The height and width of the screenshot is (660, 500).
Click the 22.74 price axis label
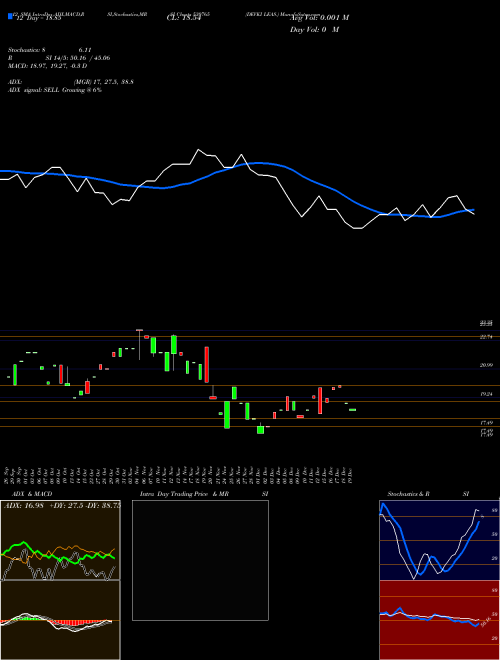tap(486, 337)
